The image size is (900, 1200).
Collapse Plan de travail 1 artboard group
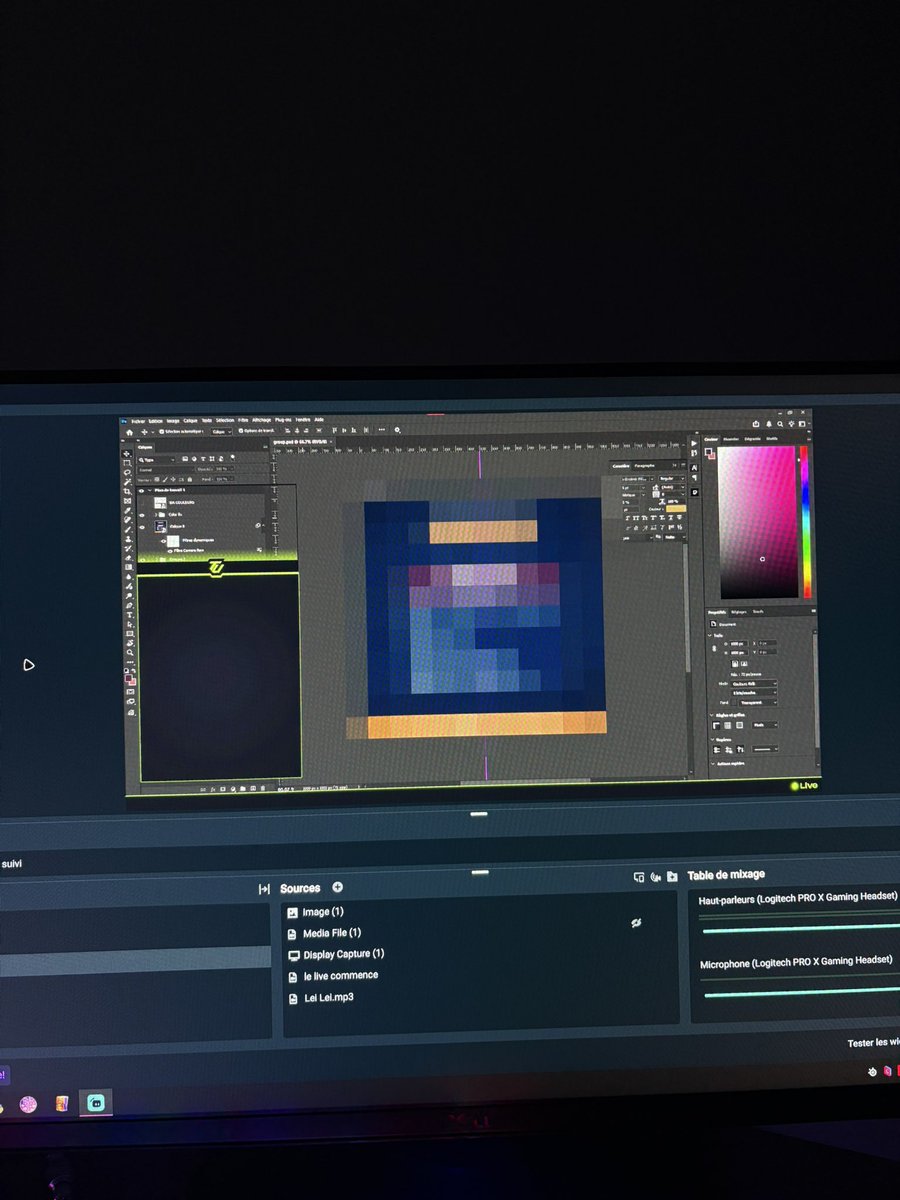pyautogui.click(x=150, y=490)
